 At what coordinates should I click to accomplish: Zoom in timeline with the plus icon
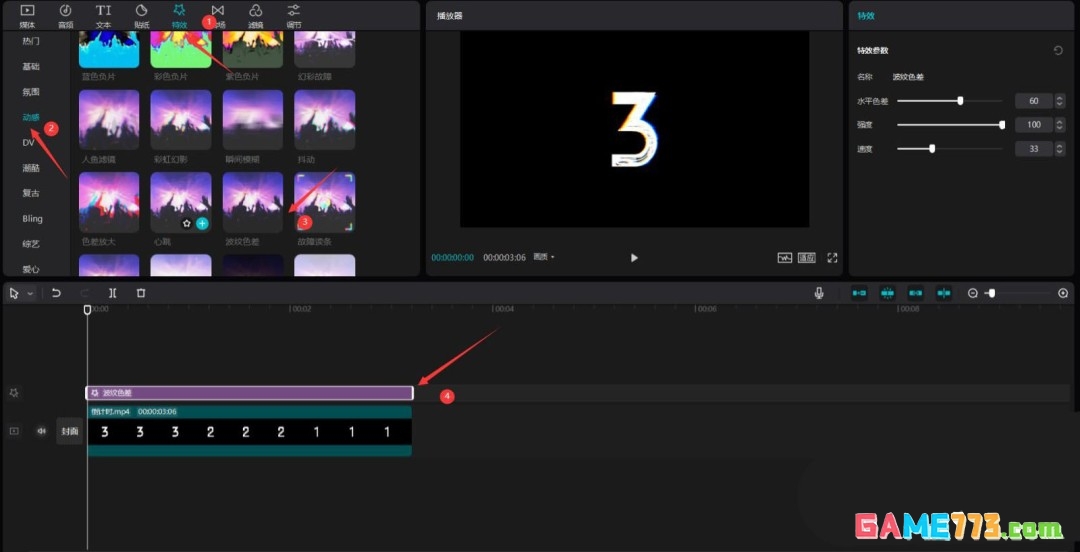click(1063, 293)
